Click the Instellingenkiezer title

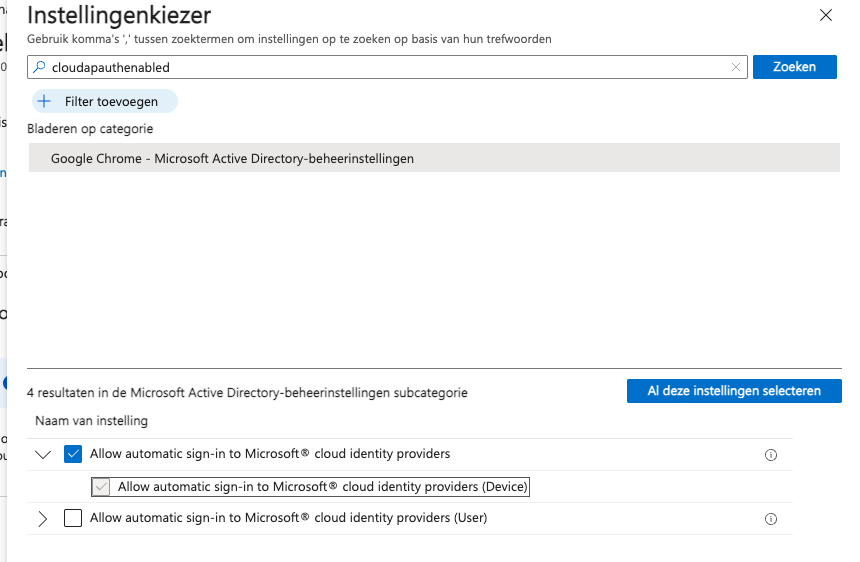point(119,15)
